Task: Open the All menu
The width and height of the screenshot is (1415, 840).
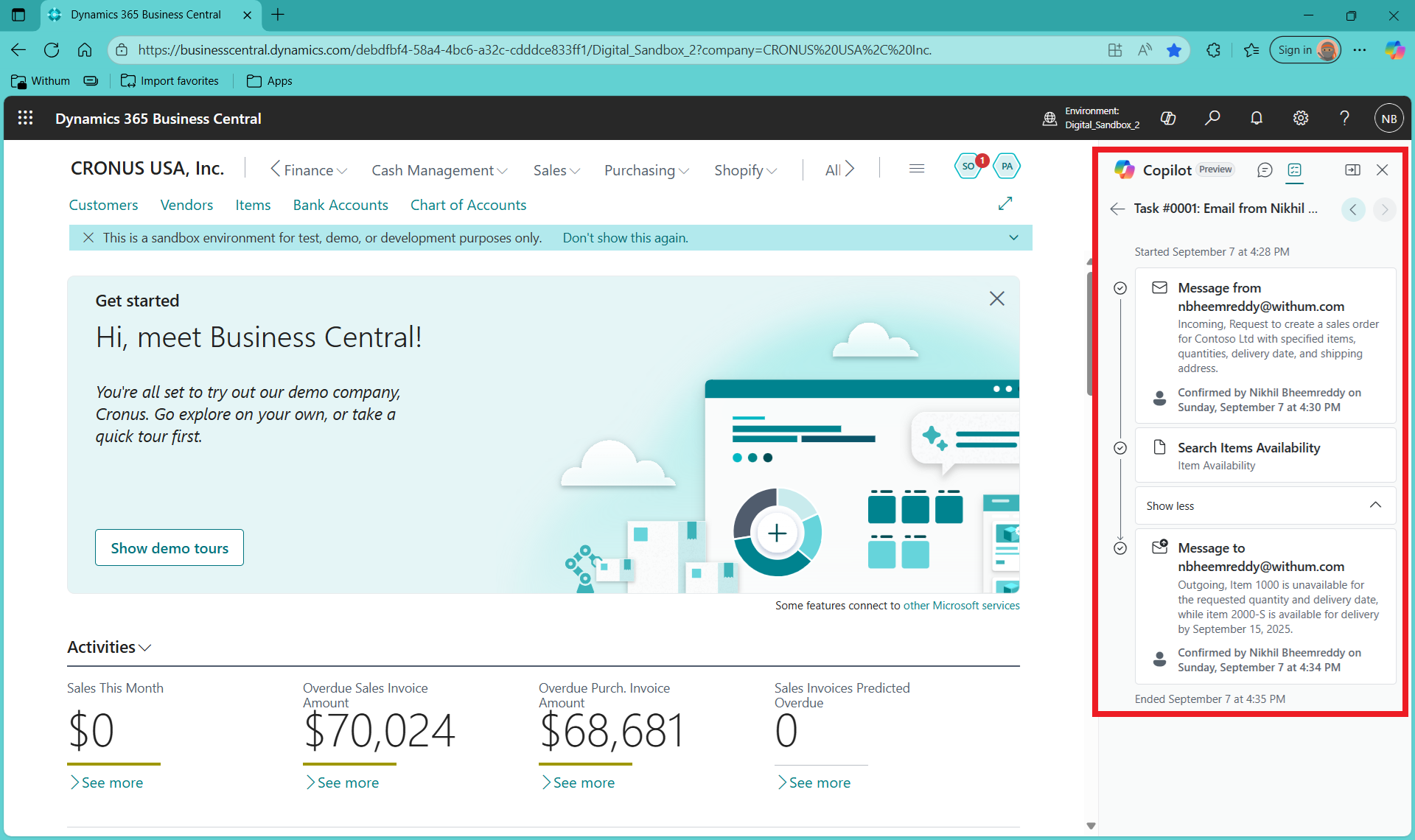Action: [838, 169]
